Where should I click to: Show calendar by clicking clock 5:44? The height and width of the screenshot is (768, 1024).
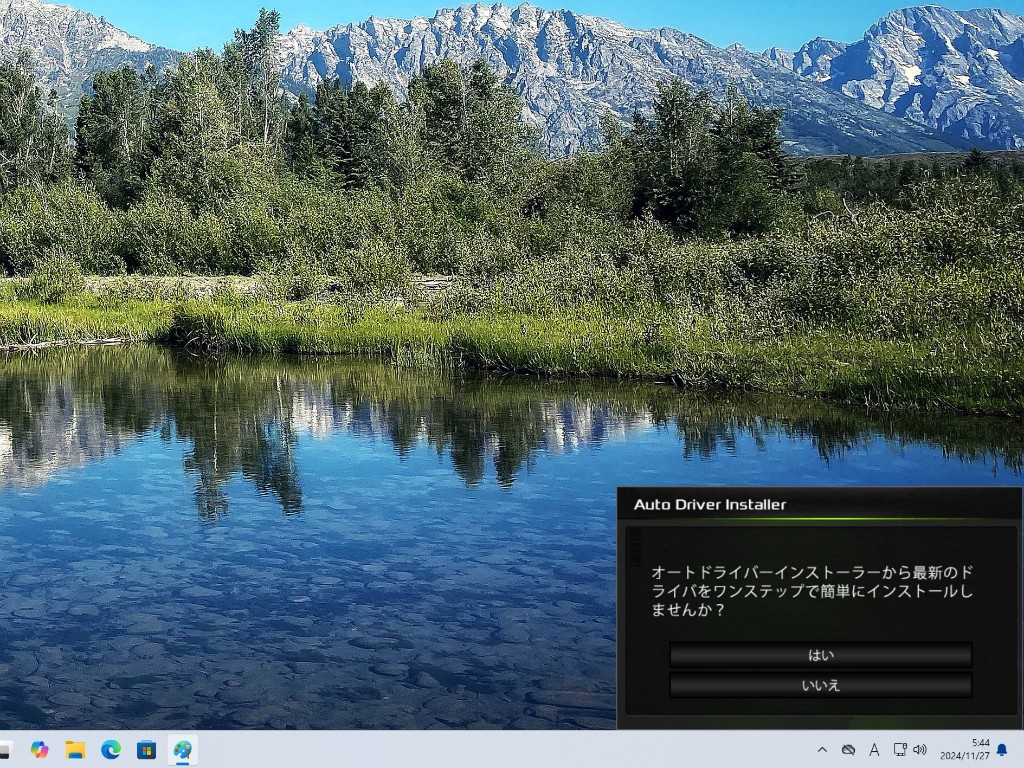(x=965, y=749)
